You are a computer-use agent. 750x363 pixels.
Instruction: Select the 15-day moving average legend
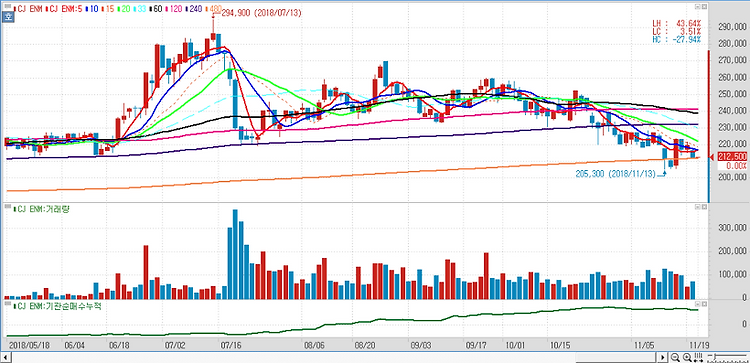pos(108,9)
